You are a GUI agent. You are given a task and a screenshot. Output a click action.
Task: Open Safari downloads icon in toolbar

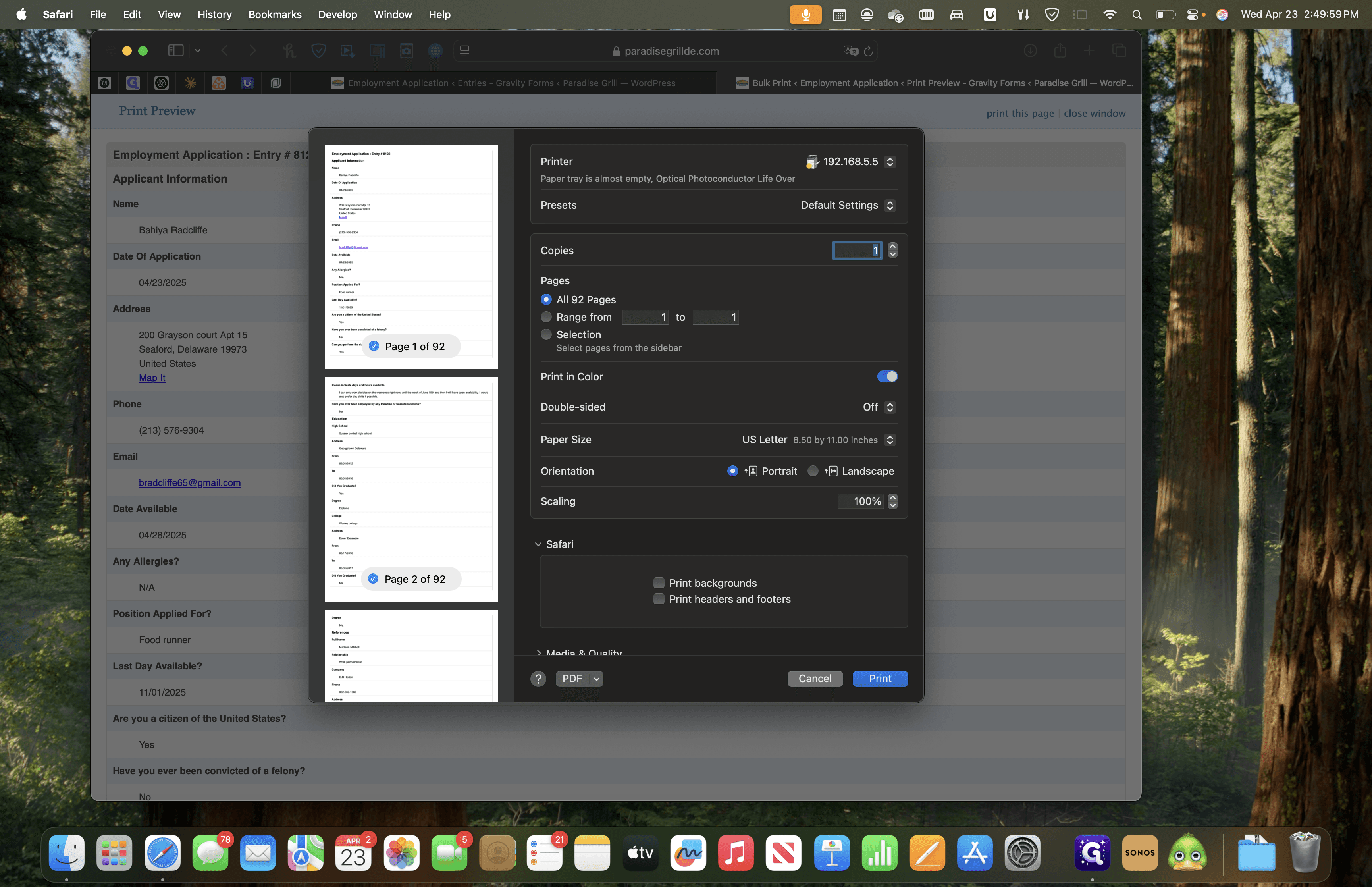pyautogui.click(x=1030, y=51)
